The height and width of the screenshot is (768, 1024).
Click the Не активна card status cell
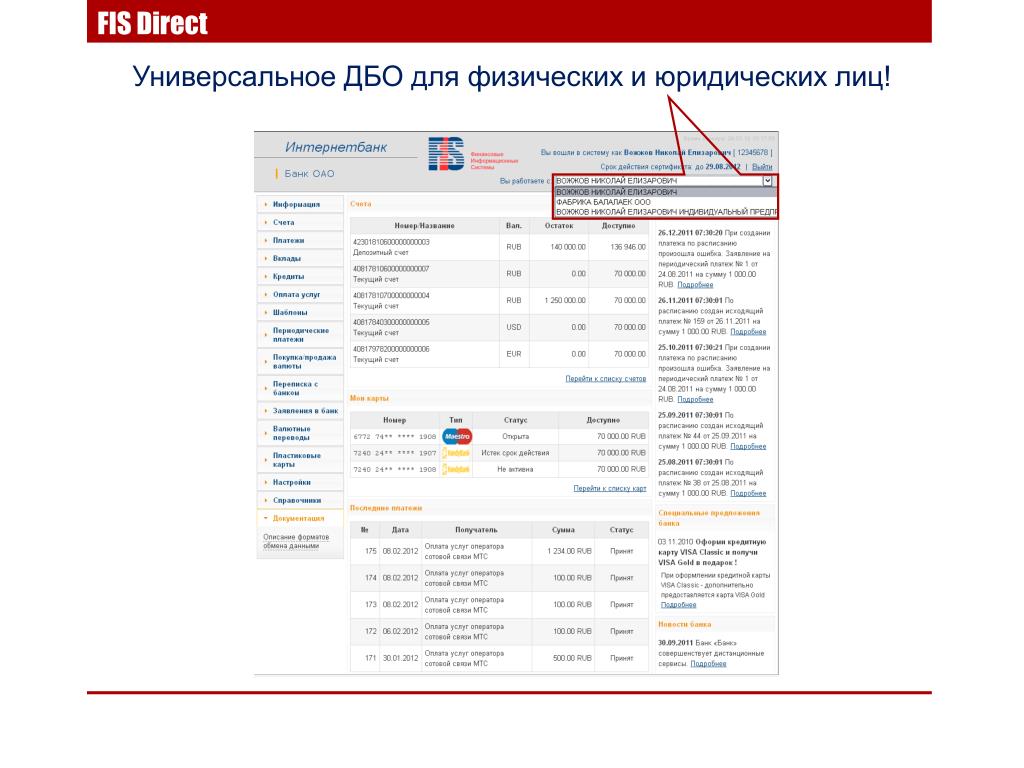pyautogui.click(x=515, y=469)
